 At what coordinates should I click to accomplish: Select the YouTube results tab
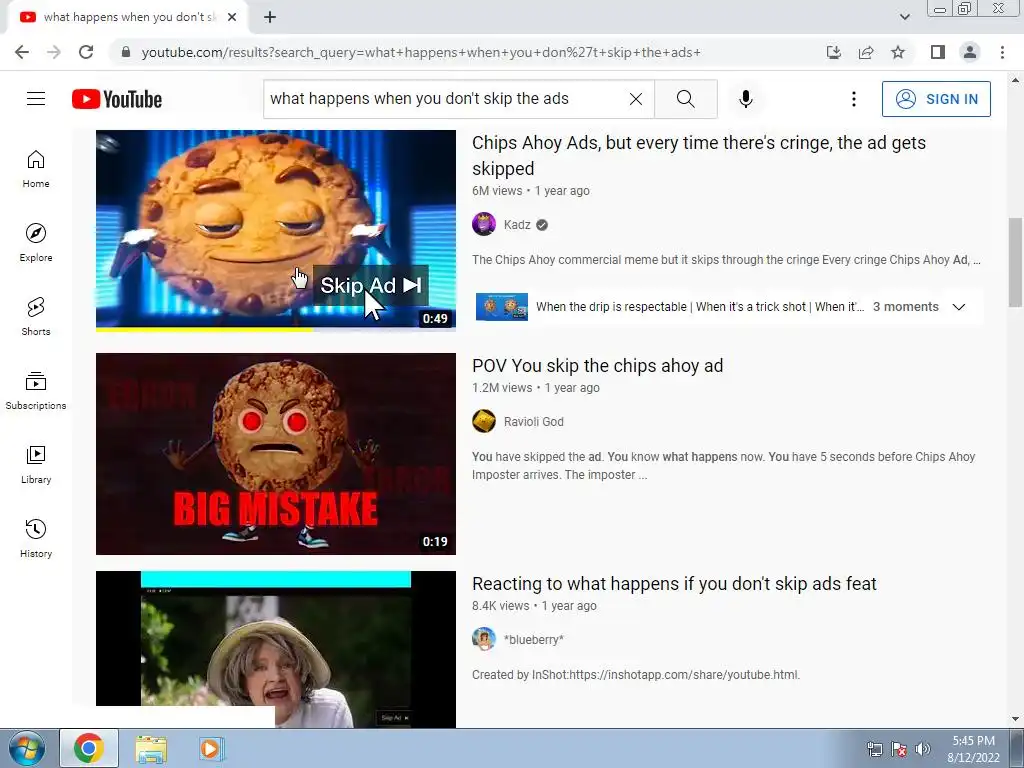(x=127, y=18)
